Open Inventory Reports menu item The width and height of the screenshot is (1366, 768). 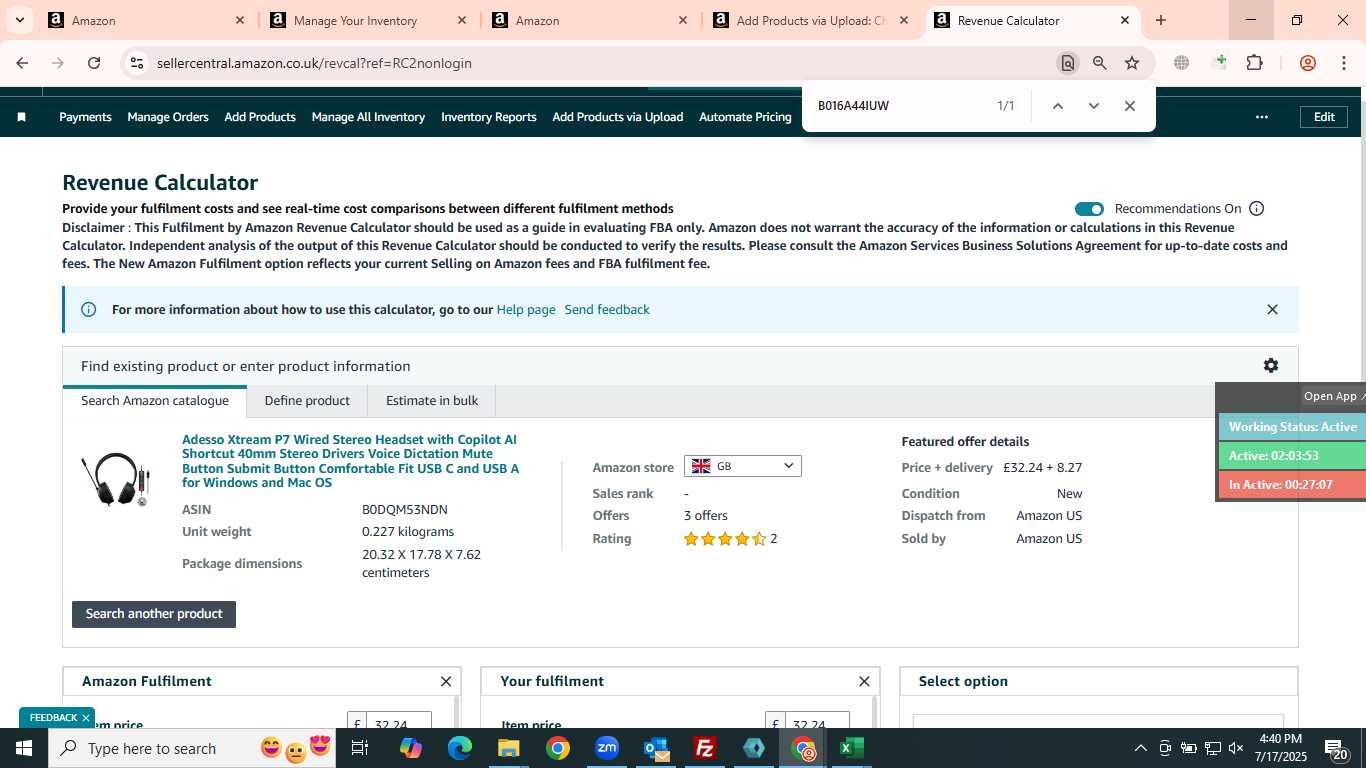pyautogui.click(x=489, y=117)
